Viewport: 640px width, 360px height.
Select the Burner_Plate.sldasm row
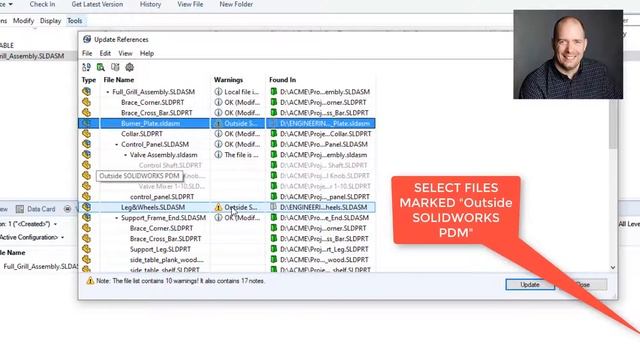point(227,123)
